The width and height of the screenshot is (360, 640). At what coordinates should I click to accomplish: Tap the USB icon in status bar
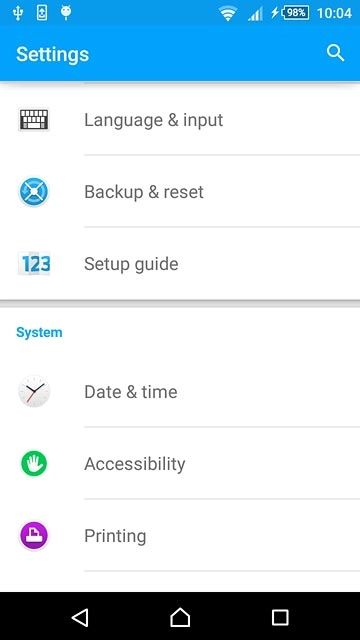(x=18, y=13)
